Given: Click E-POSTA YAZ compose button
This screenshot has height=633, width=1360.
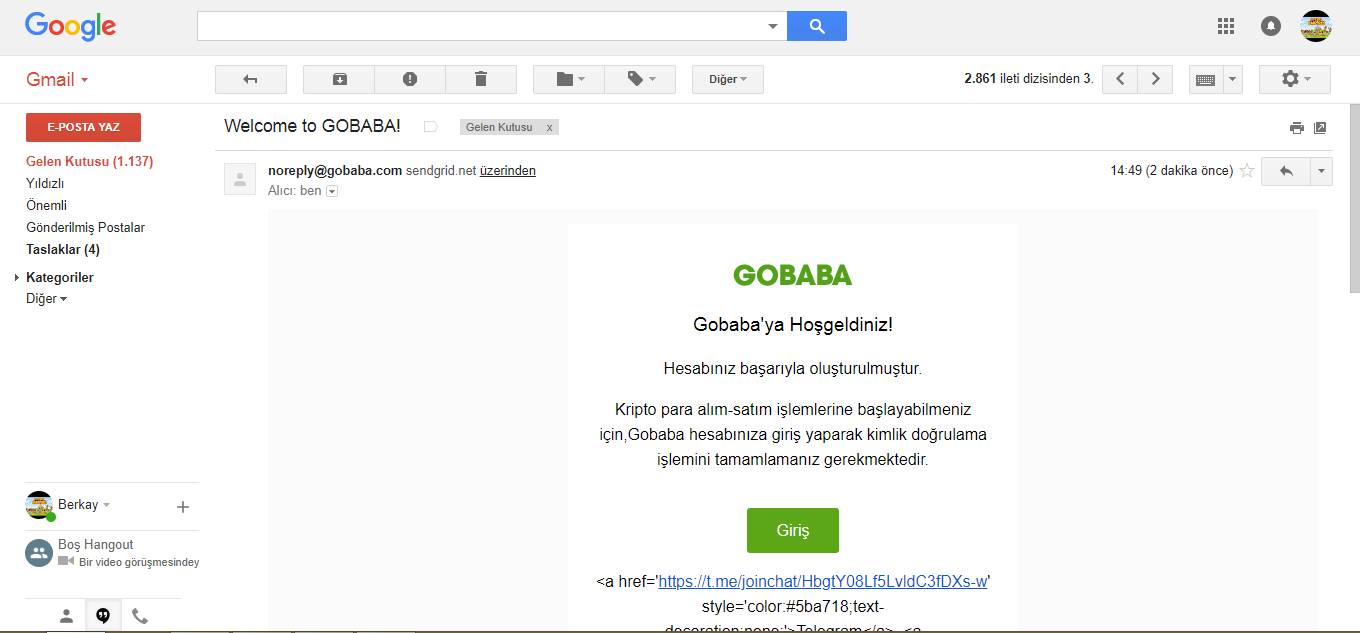Looking at the screenshot, I should [x=83, y=127].
